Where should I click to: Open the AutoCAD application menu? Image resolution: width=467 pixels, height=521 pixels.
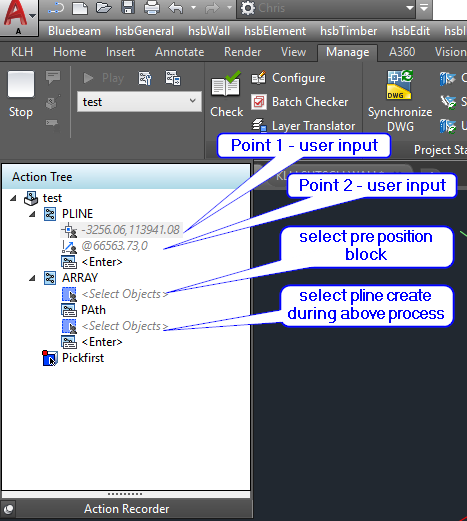point(18,17)
